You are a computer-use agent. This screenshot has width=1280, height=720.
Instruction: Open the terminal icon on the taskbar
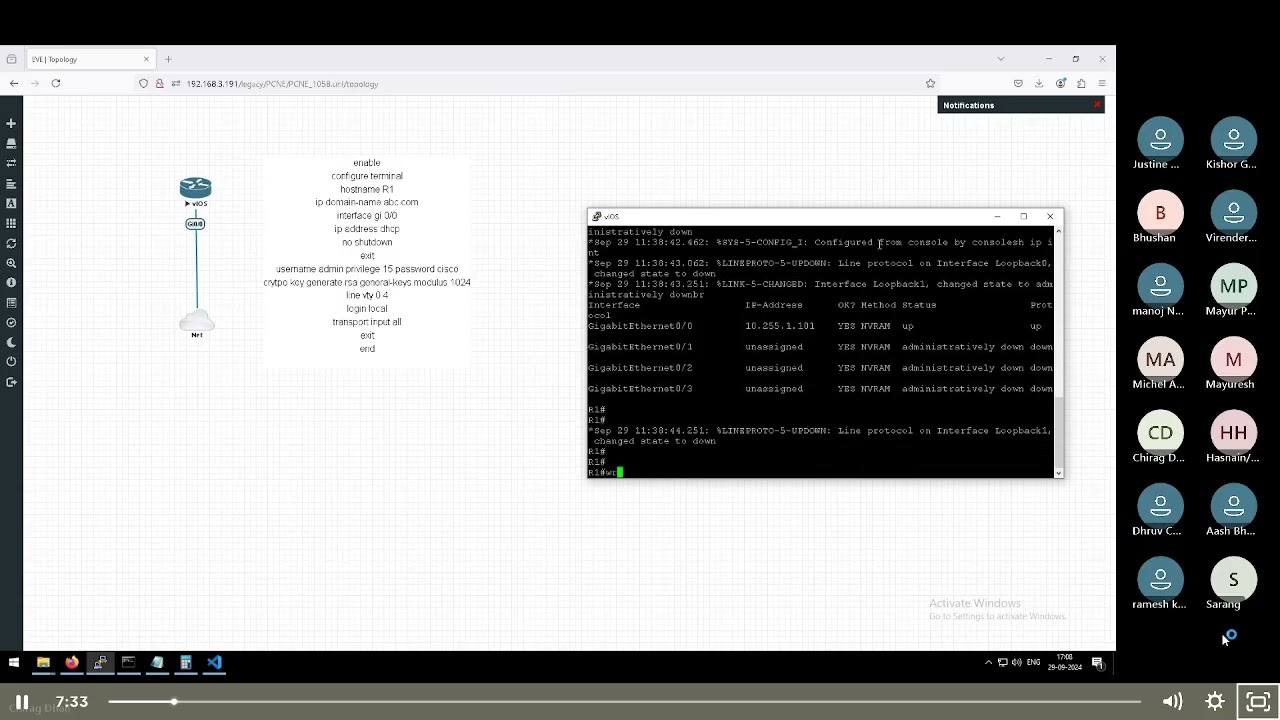(128, 662)
